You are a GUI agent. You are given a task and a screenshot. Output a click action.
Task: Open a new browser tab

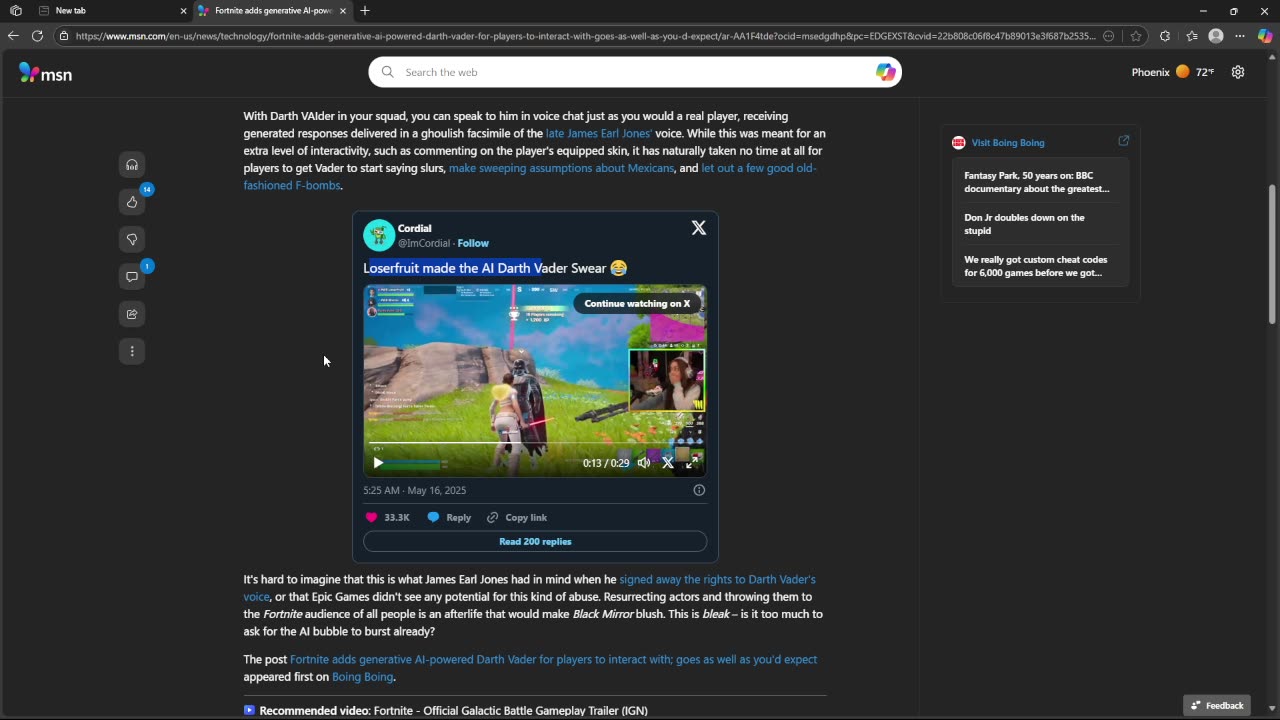coord(365,10)
